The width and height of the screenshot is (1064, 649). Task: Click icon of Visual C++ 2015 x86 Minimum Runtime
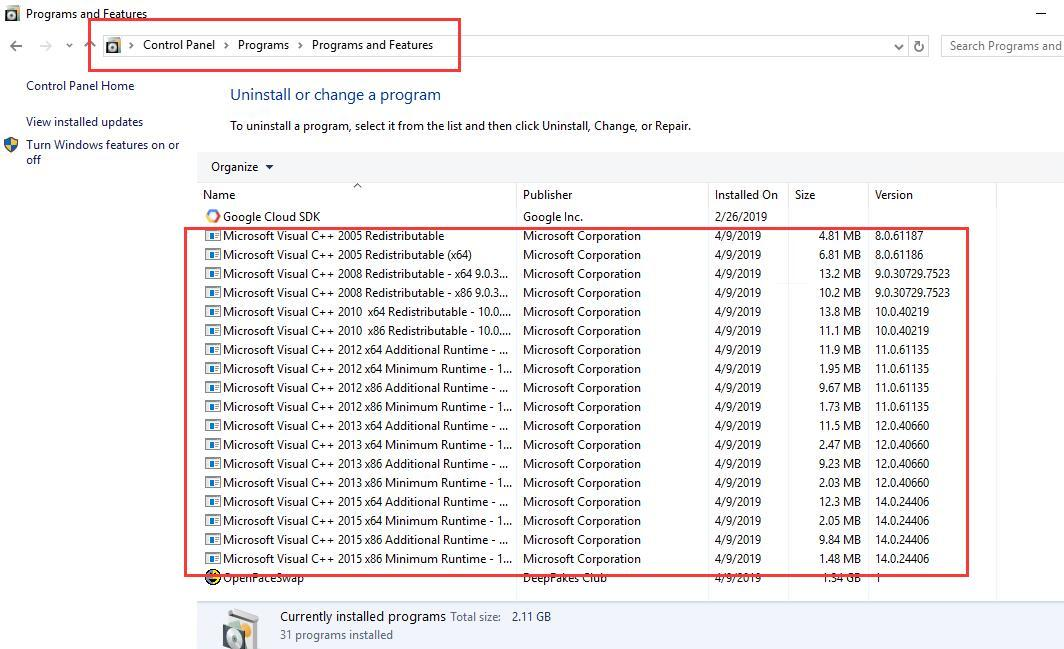[212, 559]
